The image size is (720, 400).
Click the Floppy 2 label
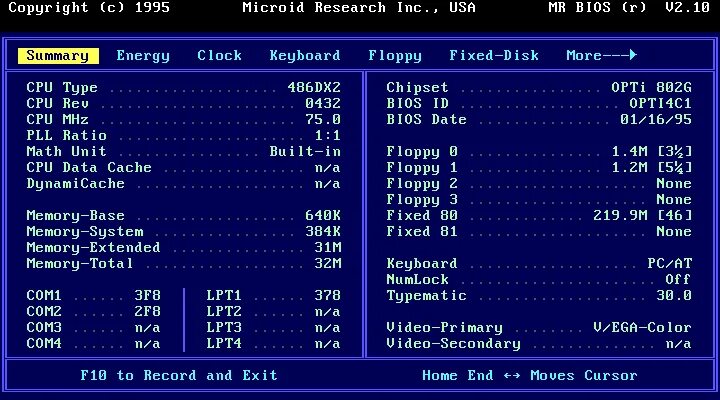(422, 184)
